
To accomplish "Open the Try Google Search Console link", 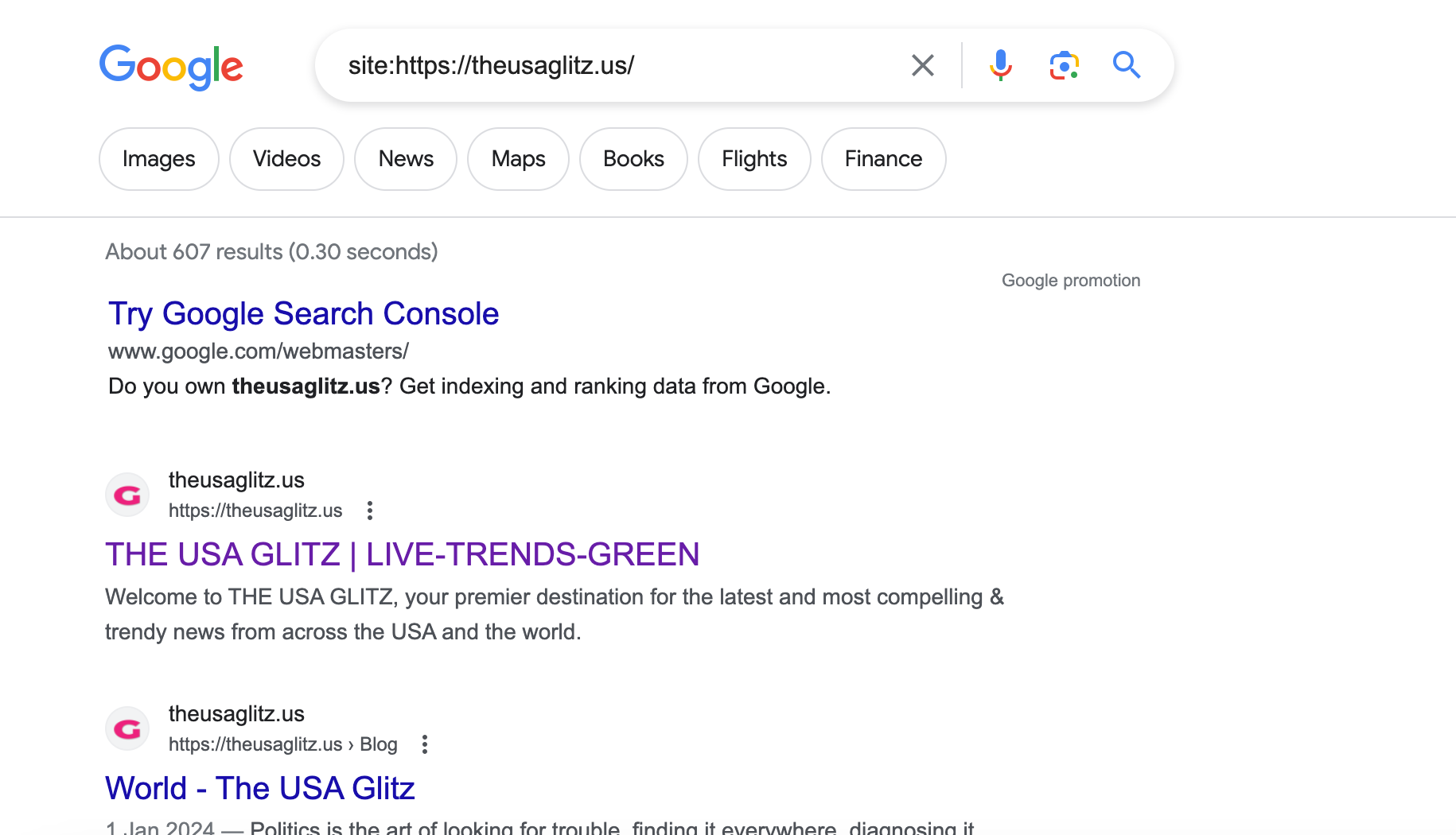I will [x=302, y=313].
